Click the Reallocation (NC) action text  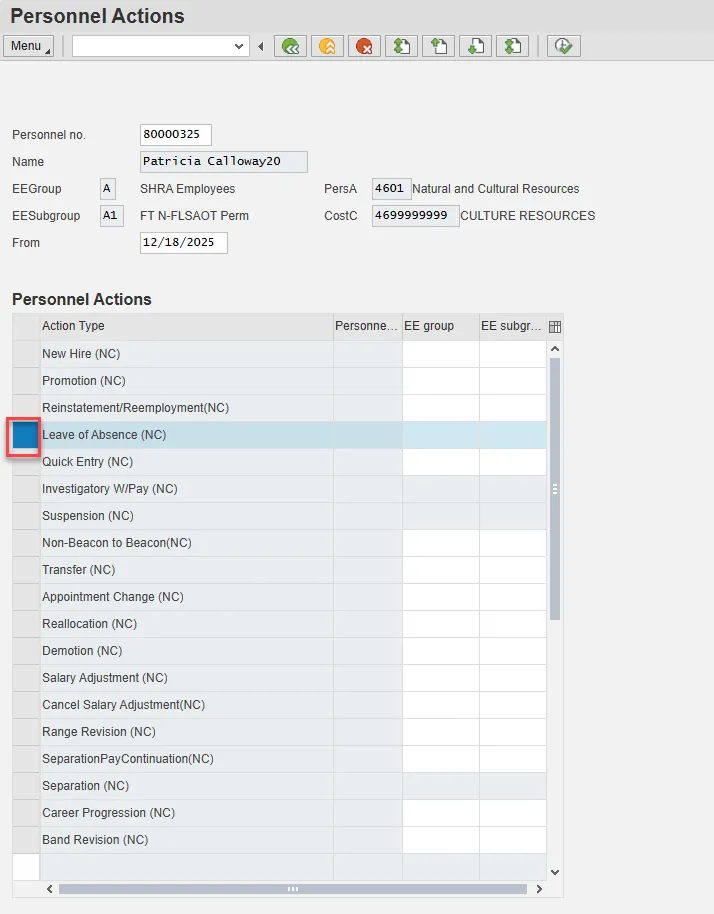[89, 624]
